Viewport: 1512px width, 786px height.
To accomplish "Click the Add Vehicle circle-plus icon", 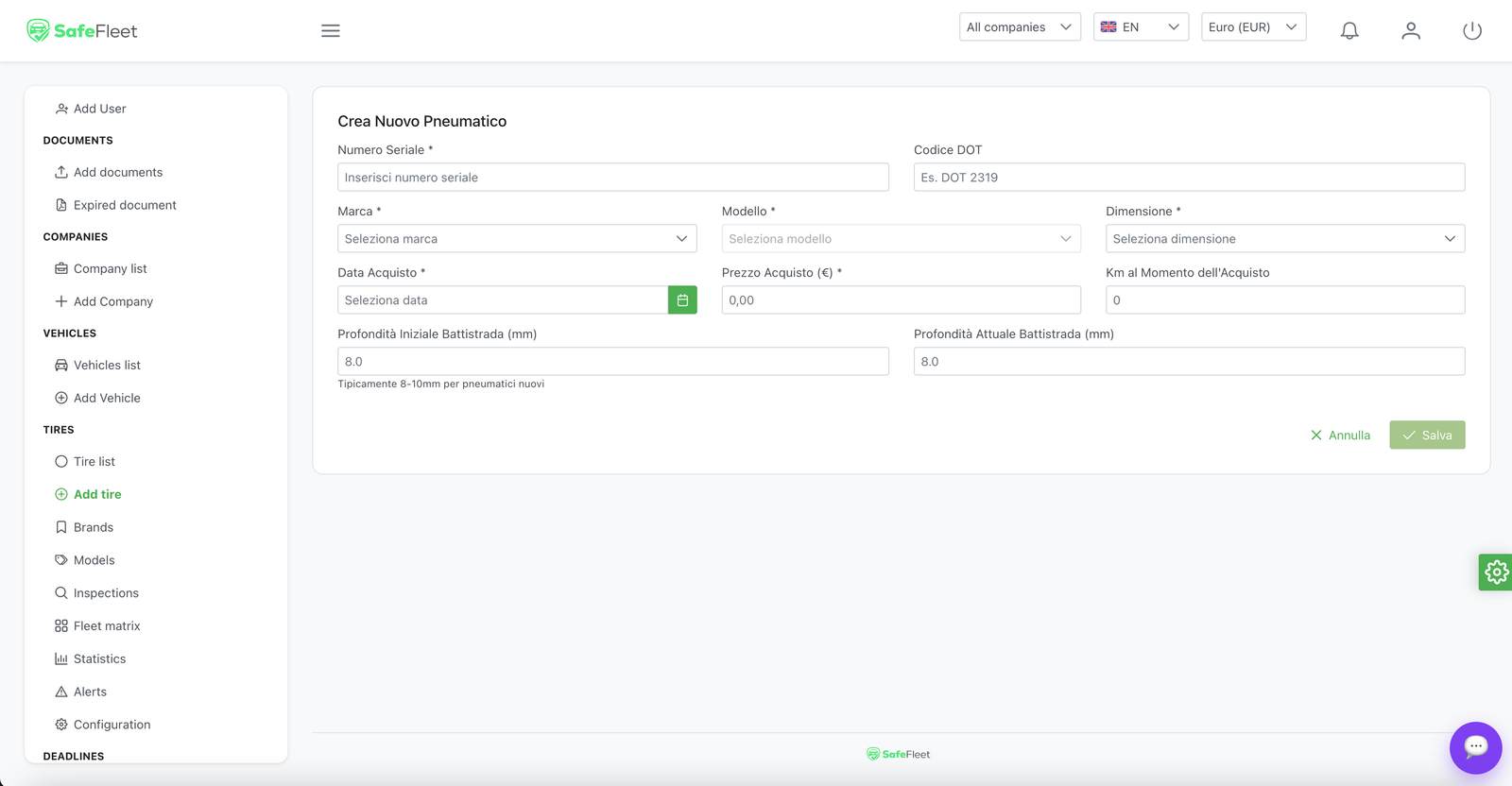I will pyautogui.click(x=61, y=398).
